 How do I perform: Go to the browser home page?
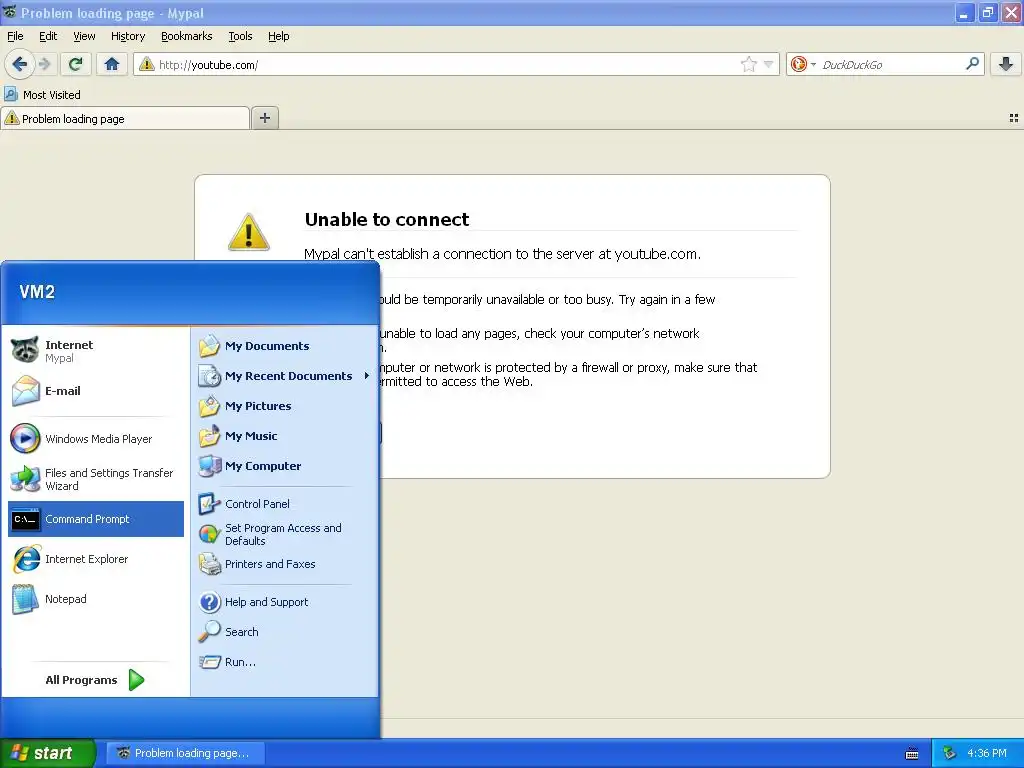coord(112,64)
